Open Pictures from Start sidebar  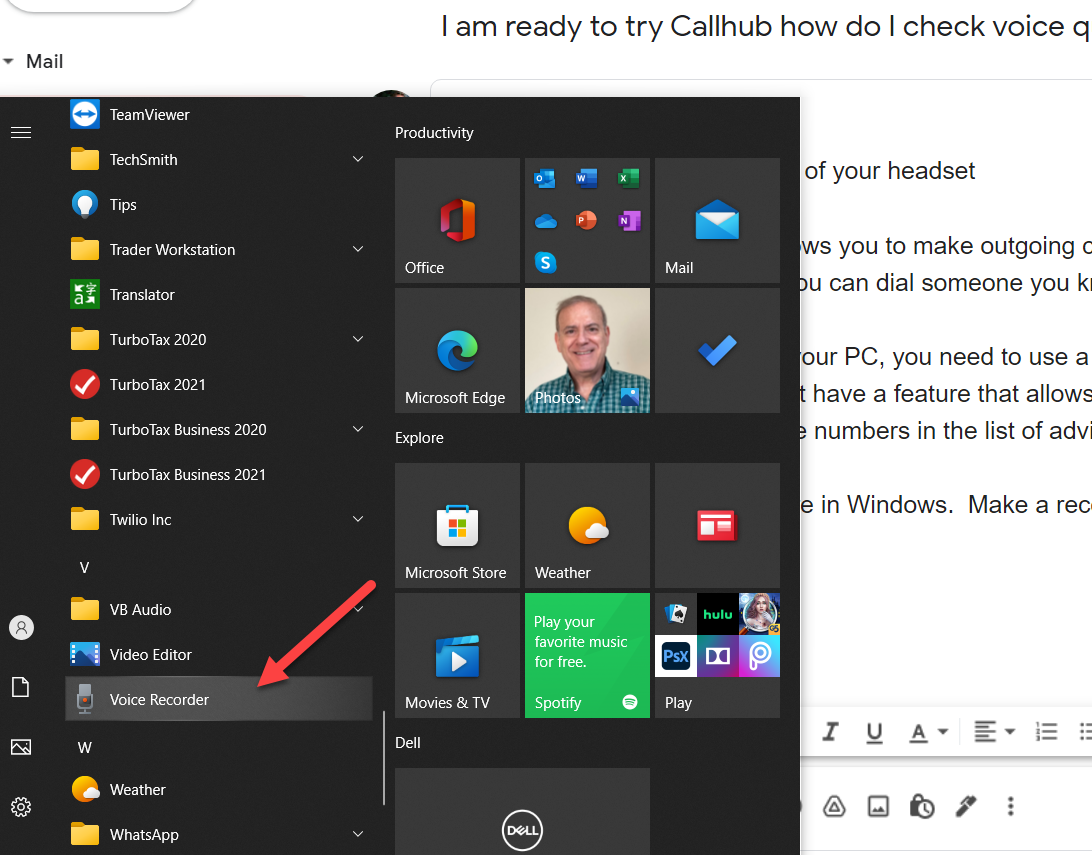click(21, 747)
